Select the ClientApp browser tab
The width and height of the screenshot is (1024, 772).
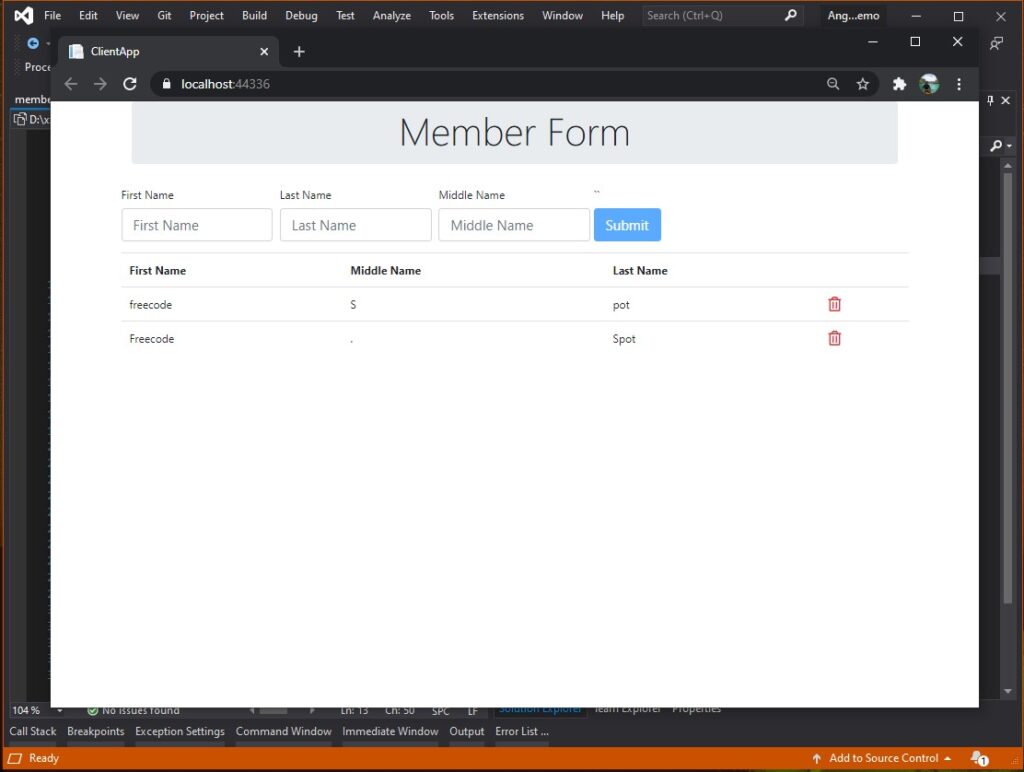click(168, 52)
